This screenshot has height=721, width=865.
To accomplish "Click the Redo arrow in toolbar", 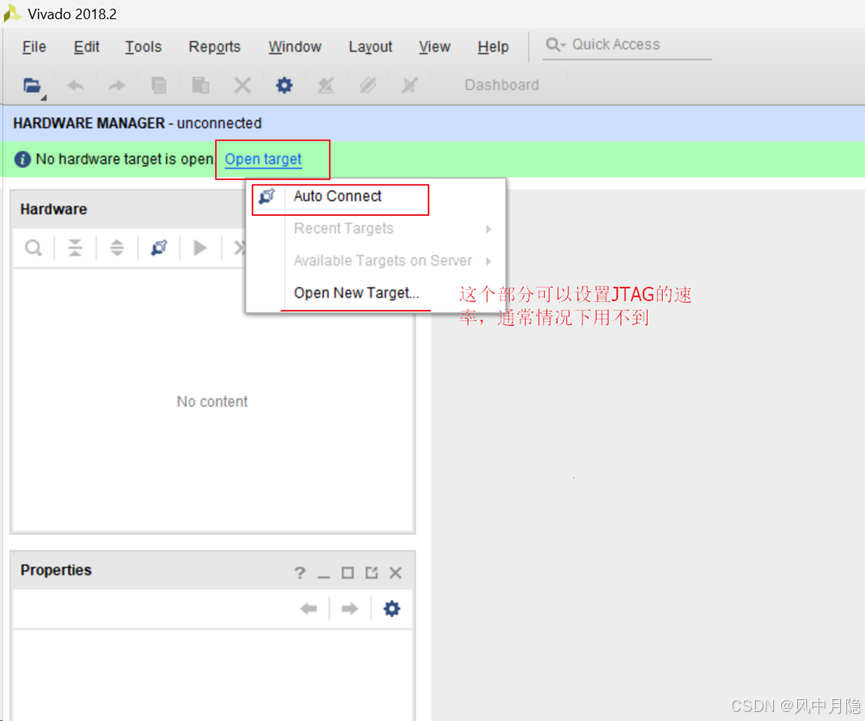I will point(116,86).
